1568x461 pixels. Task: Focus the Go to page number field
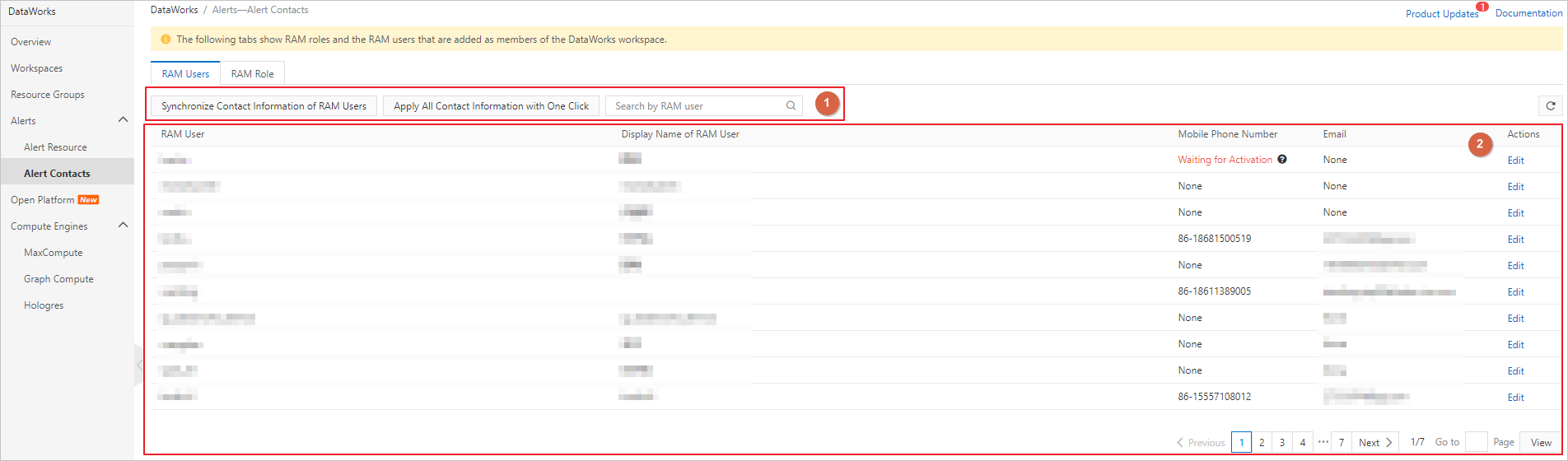point(1477,442)
